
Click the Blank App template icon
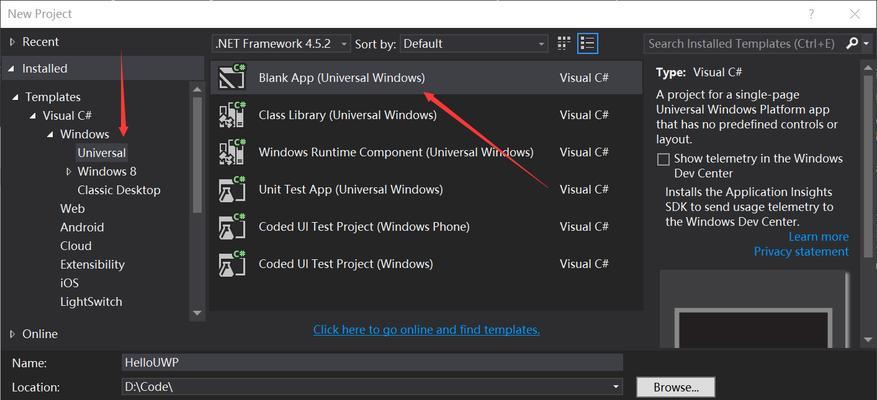[x=232, y=78]
